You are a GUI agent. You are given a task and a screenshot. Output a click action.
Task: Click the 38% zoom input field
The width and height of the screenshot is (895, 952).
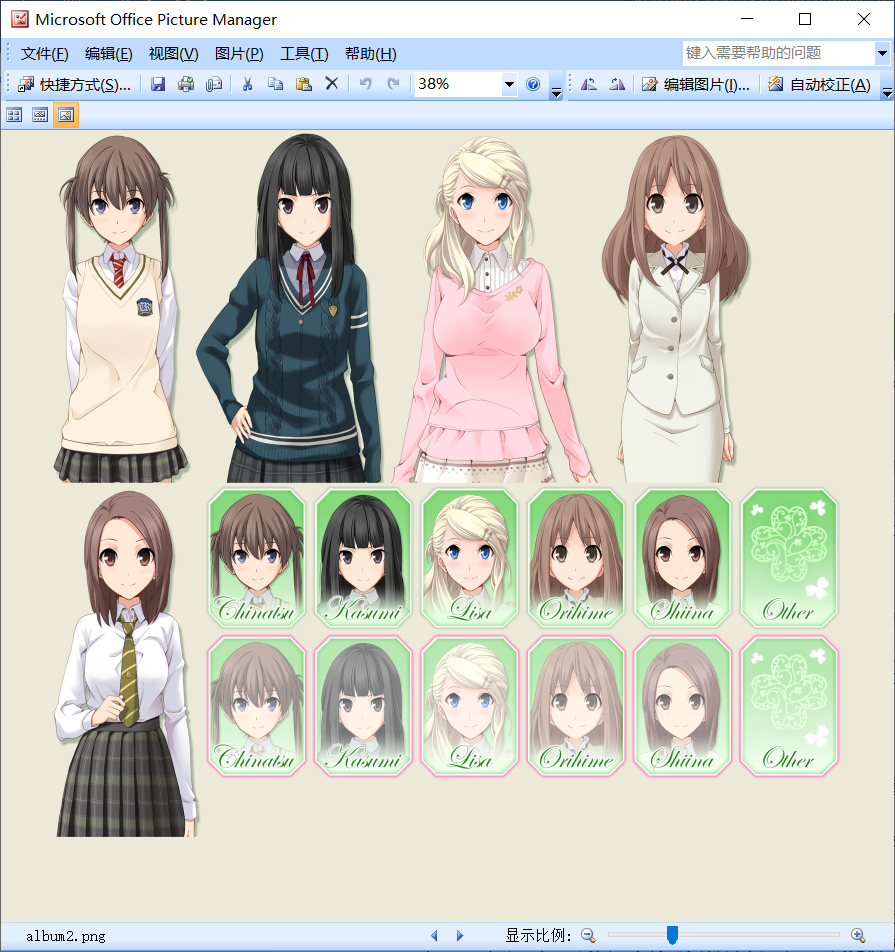pos(458,84)
